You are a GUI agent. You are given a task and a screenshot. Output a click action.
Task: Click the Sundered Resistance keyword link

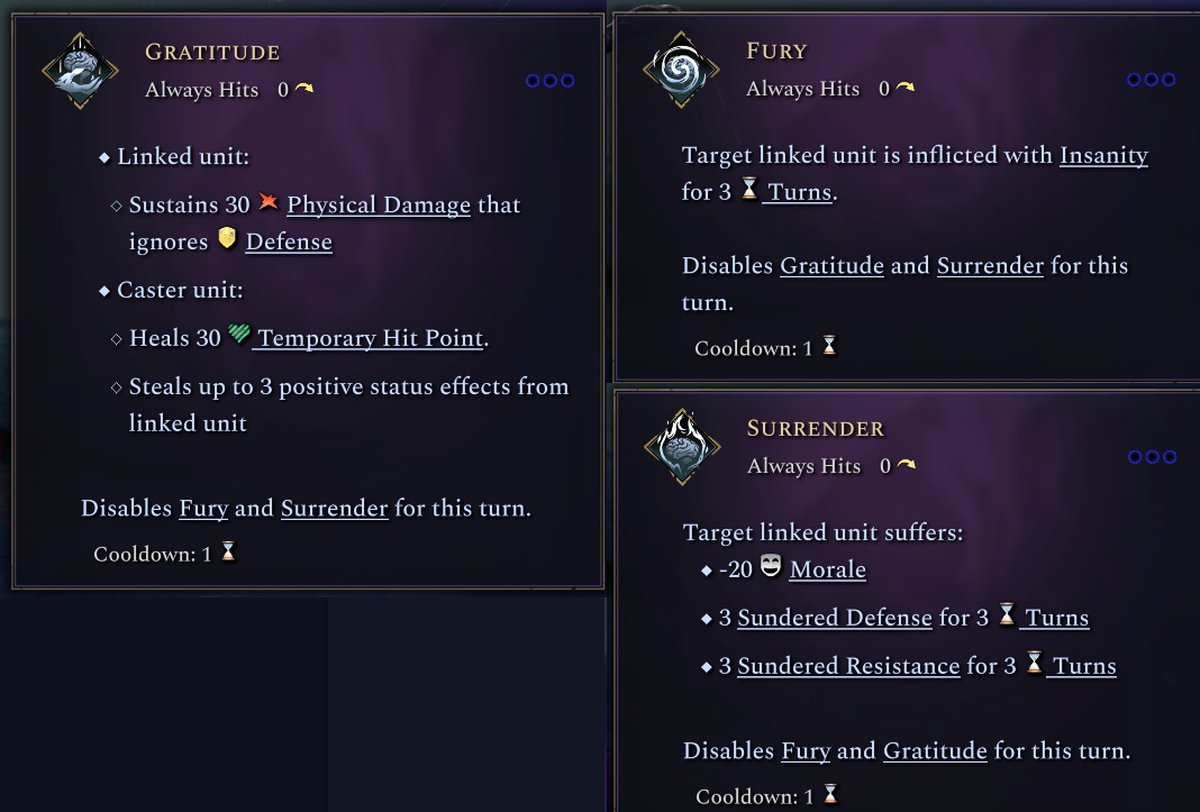(x=848, y=666)
